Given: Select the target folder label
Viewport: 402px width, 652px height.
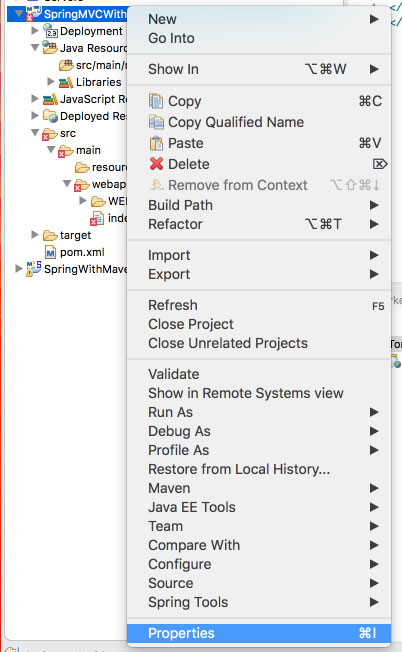Looking at the screenshot, I should tap(75, 235).
